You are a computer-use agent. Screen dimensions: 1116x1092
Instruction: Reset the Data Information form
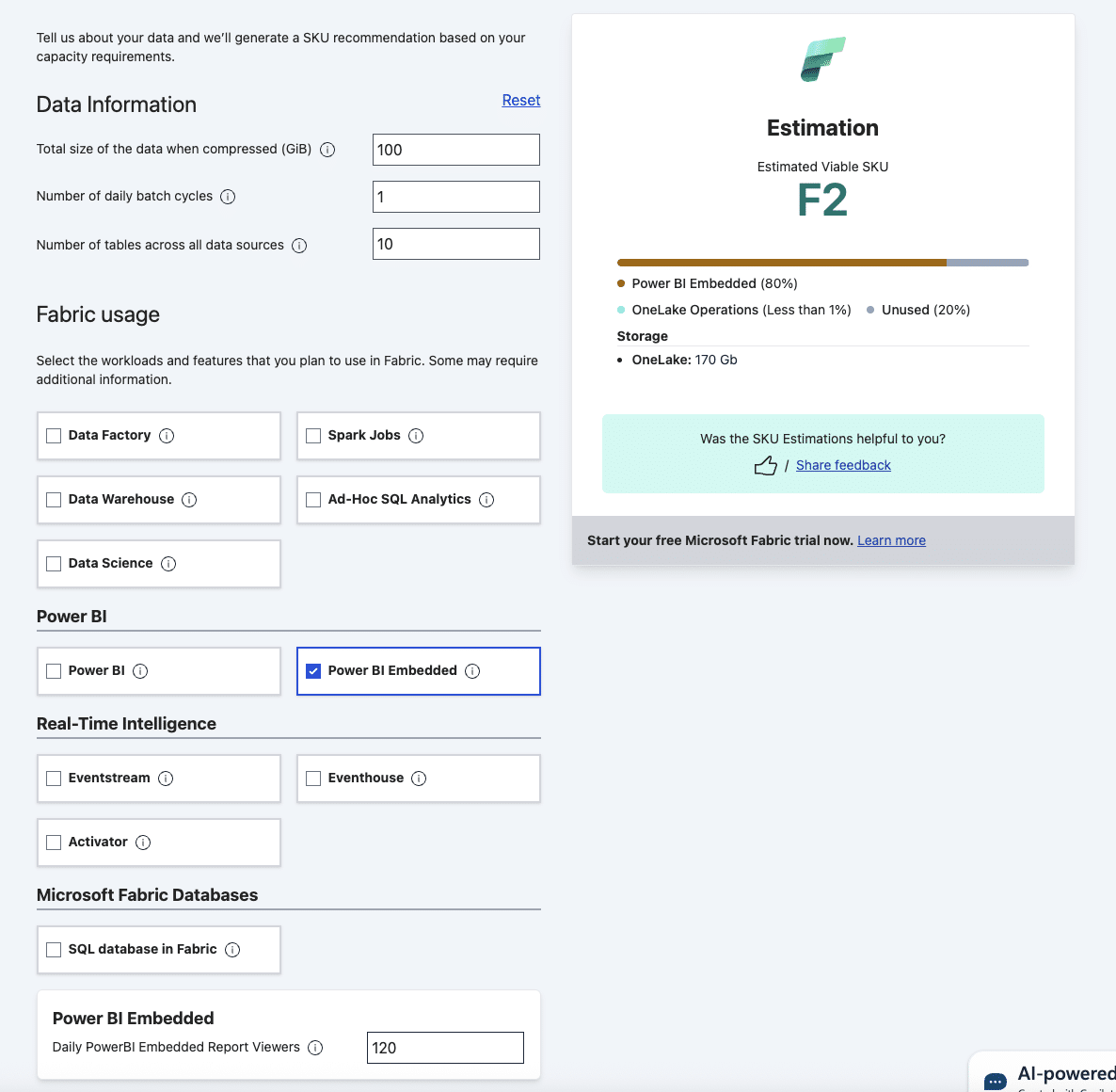521,101
